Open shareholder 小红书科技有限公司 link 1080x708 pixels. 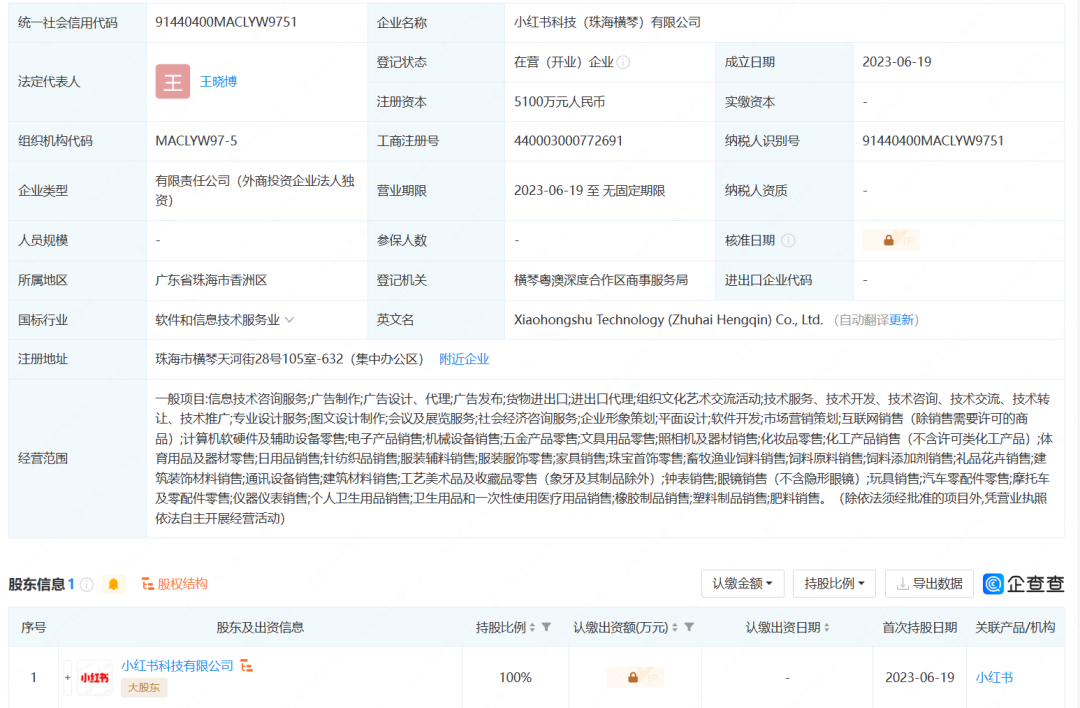(x=177, y=666)
